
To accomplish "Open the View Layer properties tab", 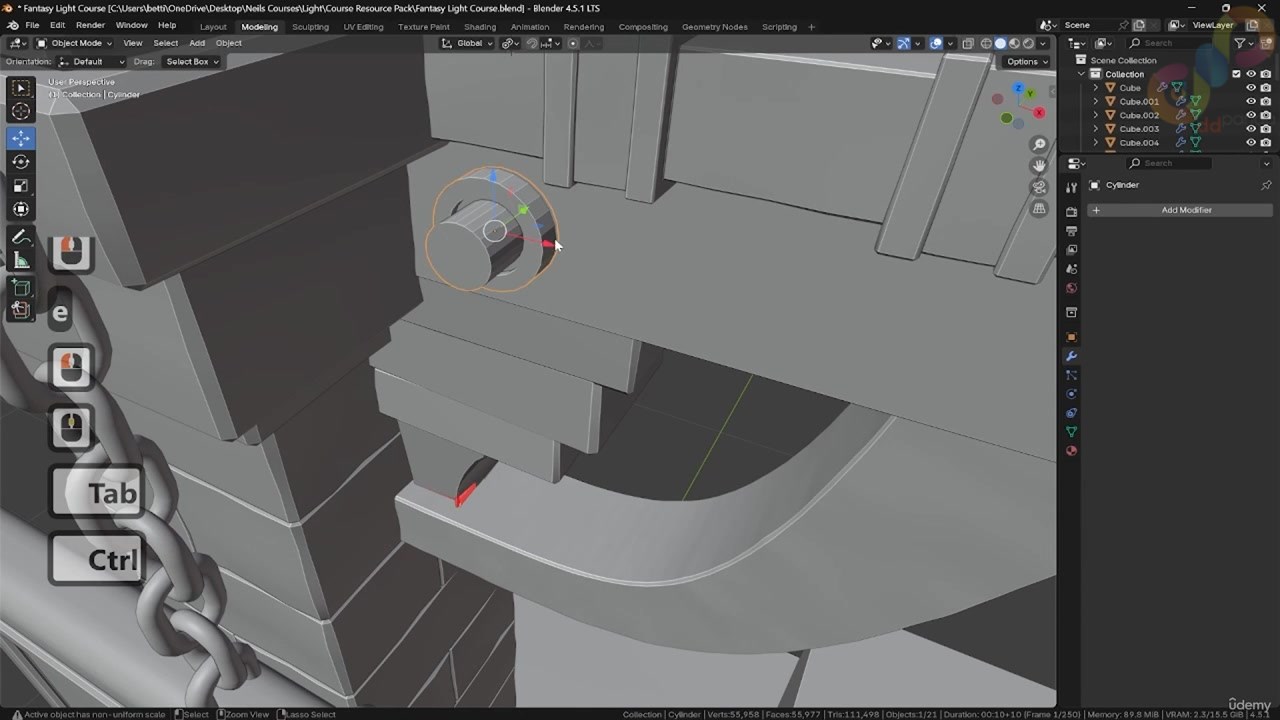I will 1071,250.
